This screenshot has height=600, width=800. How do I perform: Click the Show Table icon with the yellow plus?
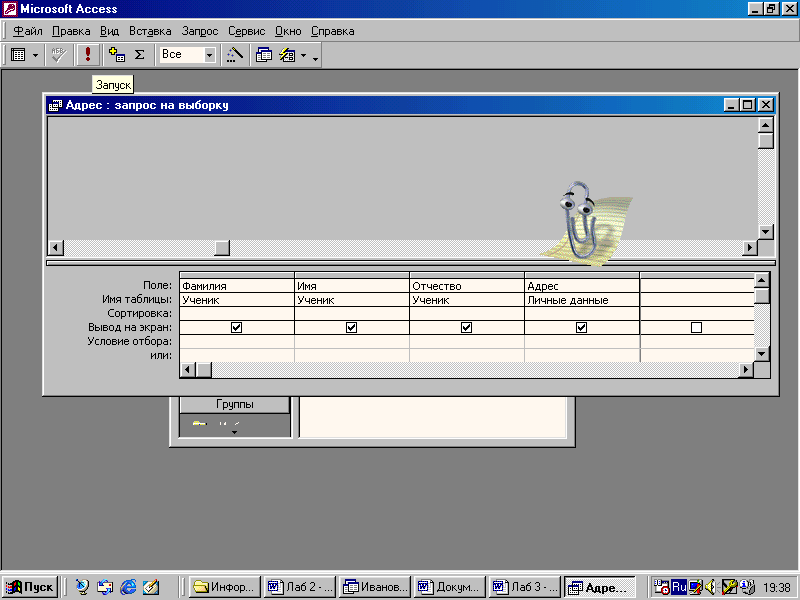tap(117, 55)
